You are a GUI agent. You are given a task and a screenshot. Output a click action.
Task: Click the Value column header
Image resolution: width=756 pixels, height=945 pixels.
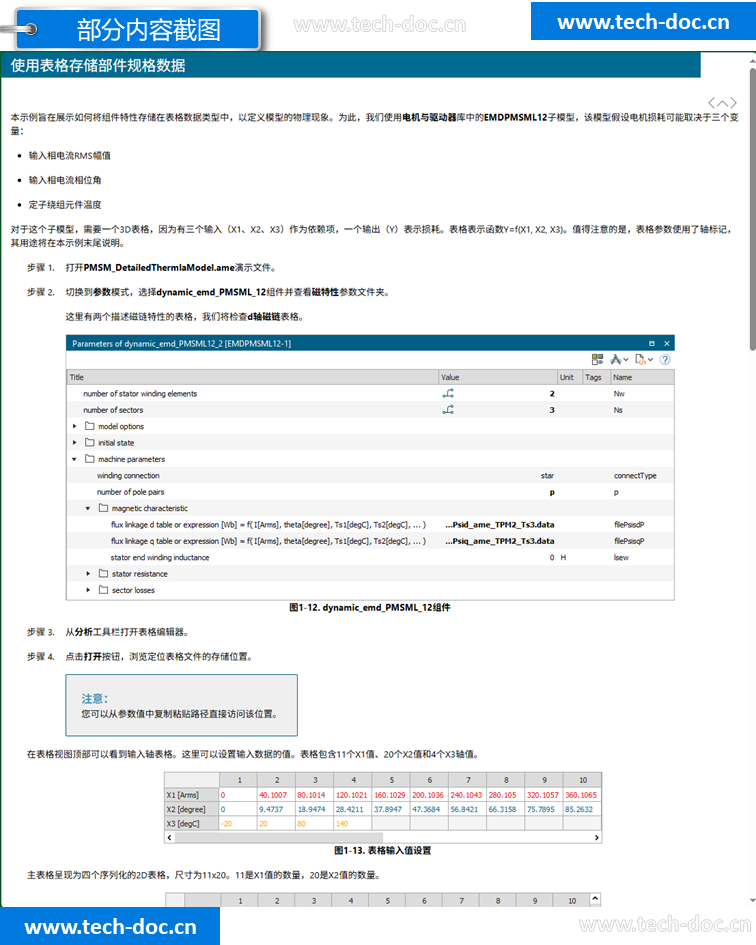[x=498, y=377]
